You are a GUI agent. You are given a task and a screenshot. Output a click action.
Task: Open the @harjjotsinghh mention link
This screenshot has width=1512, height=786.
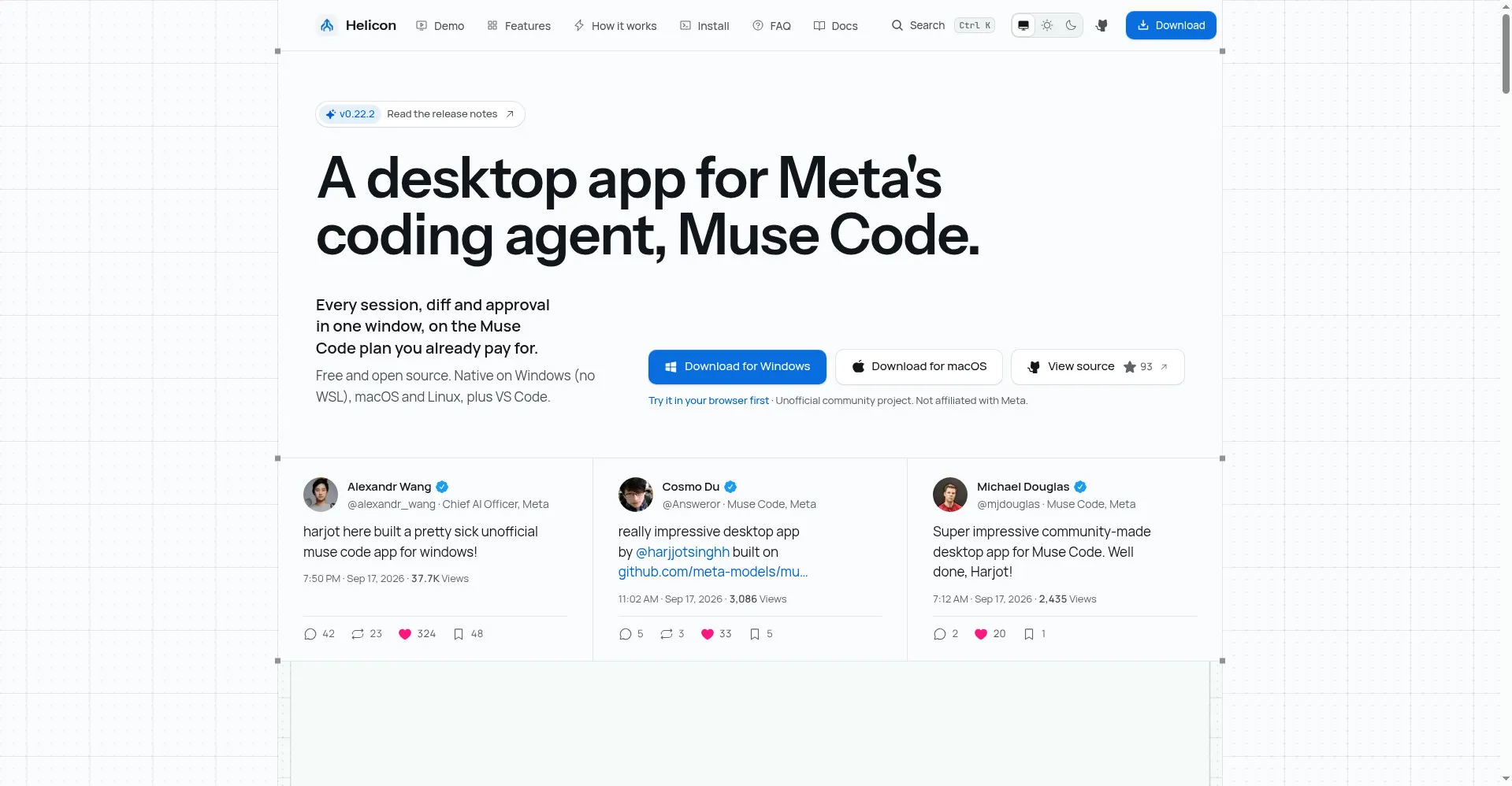pyautogui.click(x=682, y=552)
